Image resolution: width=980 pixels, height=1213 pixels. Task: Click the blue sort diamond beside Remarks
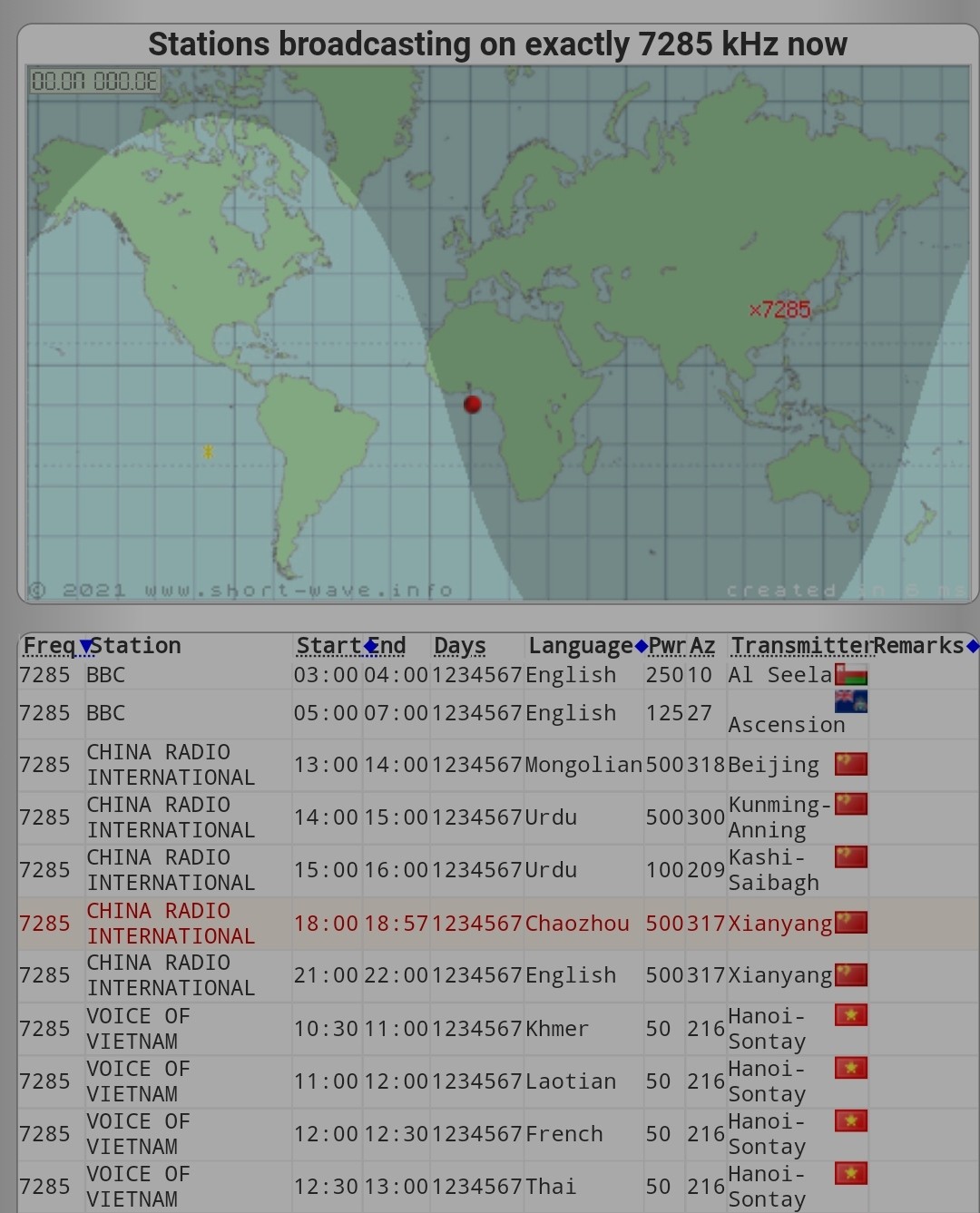[972, 646]
